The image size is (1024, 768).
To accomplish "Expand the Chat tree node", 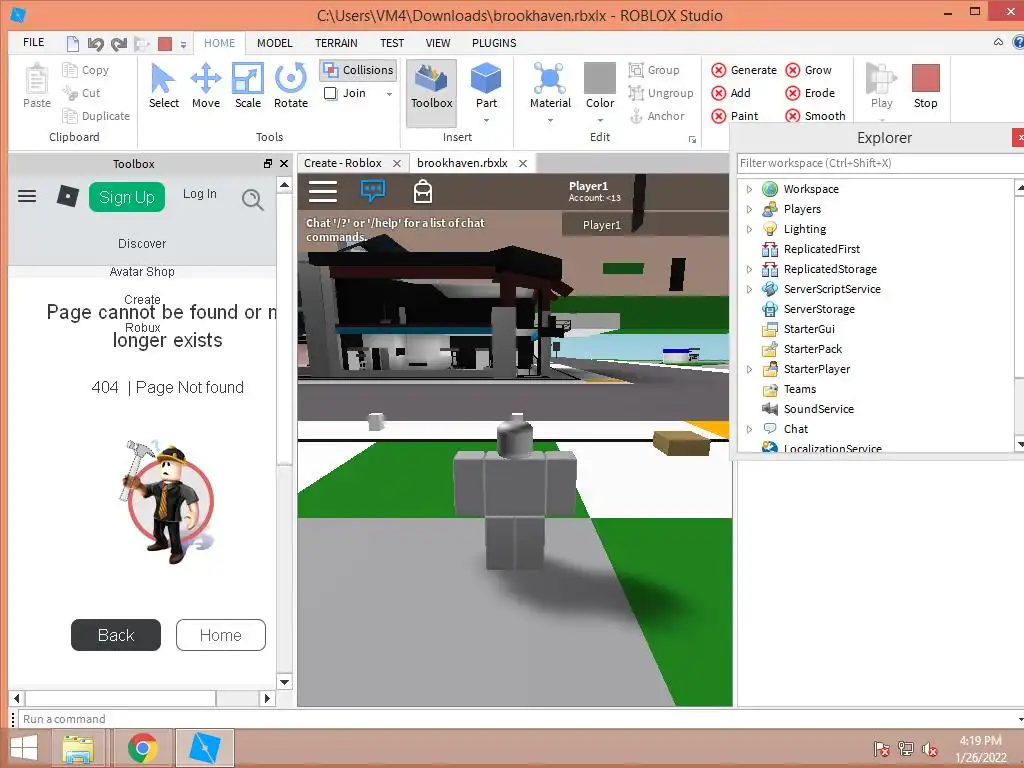I will (749, 430).
